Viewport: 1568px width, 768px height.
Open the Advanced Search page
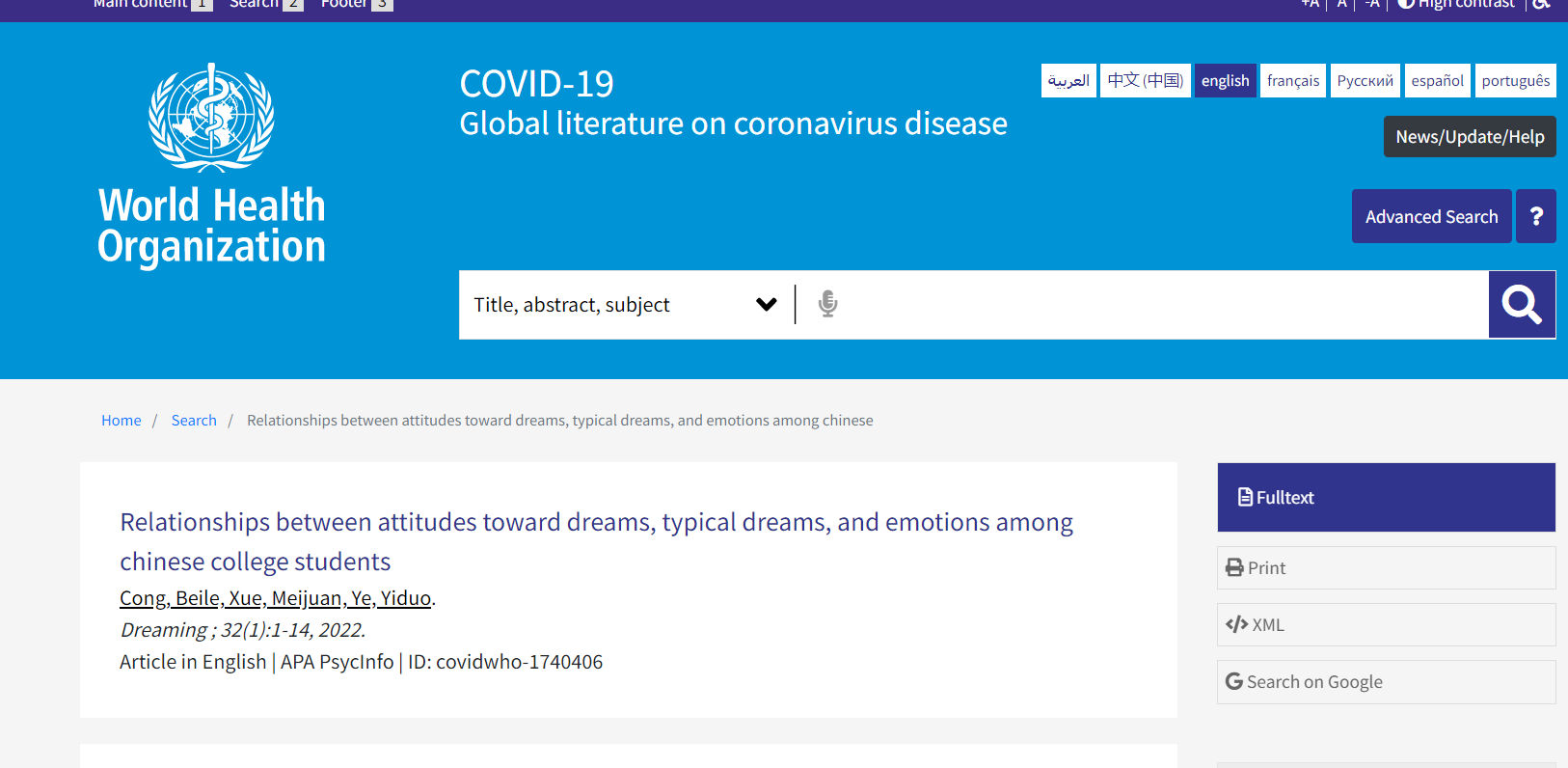[1431, 217]
